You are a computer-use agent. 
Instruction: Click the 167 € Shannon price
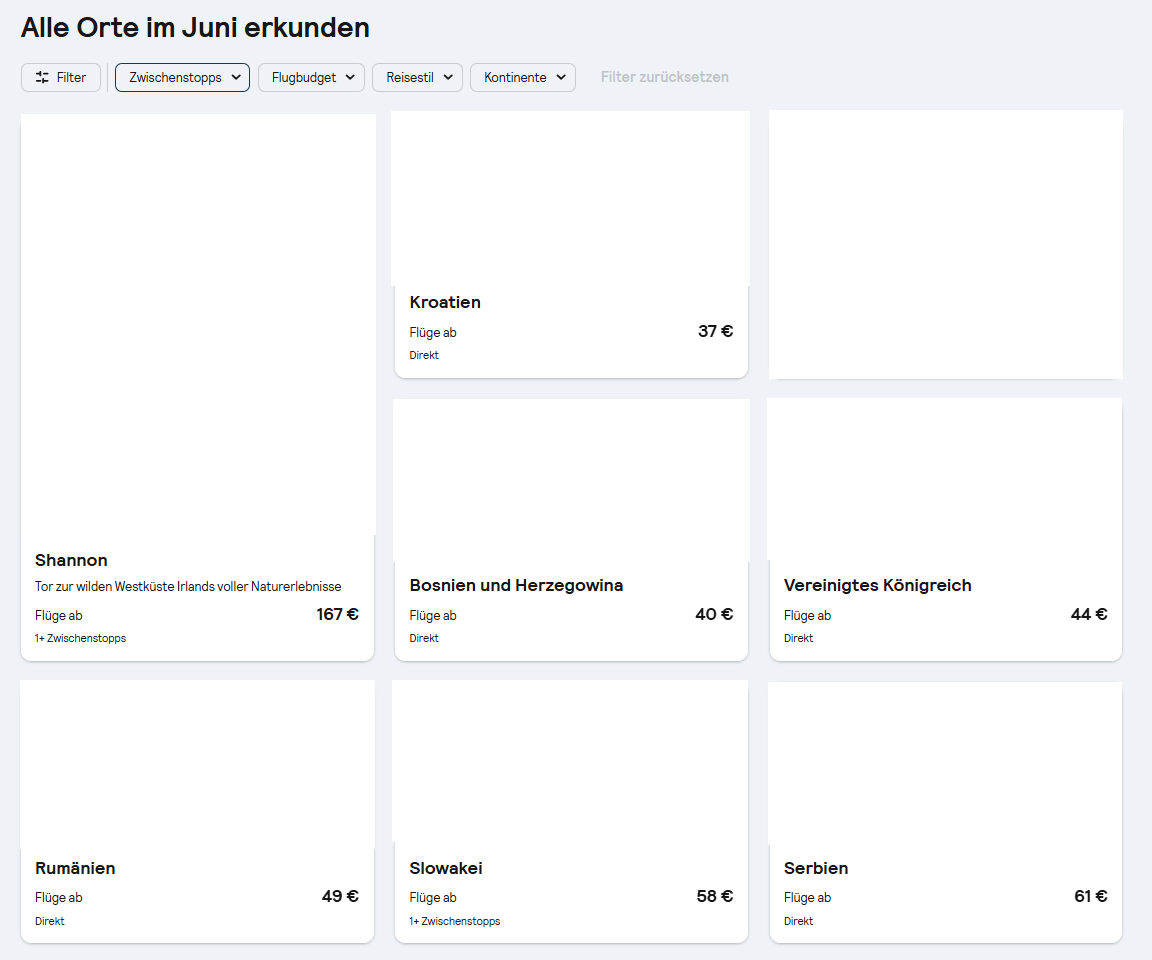[337, 614]
